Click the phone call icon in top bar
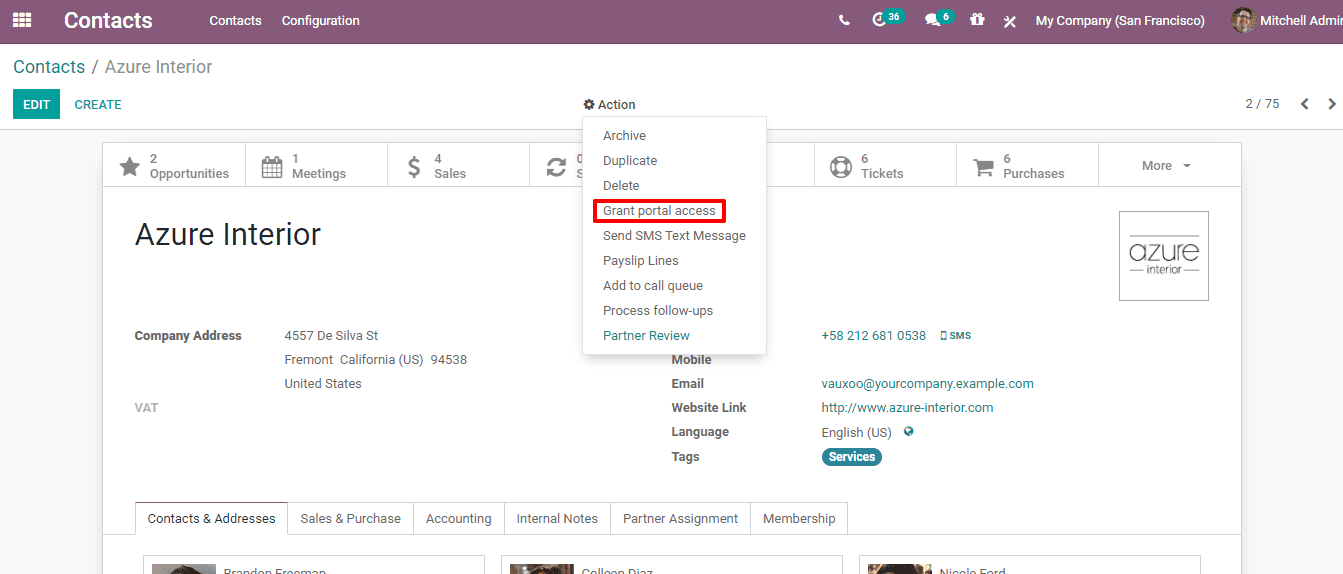The height and width of the screenshot is (574, 1343). [844, 20]
